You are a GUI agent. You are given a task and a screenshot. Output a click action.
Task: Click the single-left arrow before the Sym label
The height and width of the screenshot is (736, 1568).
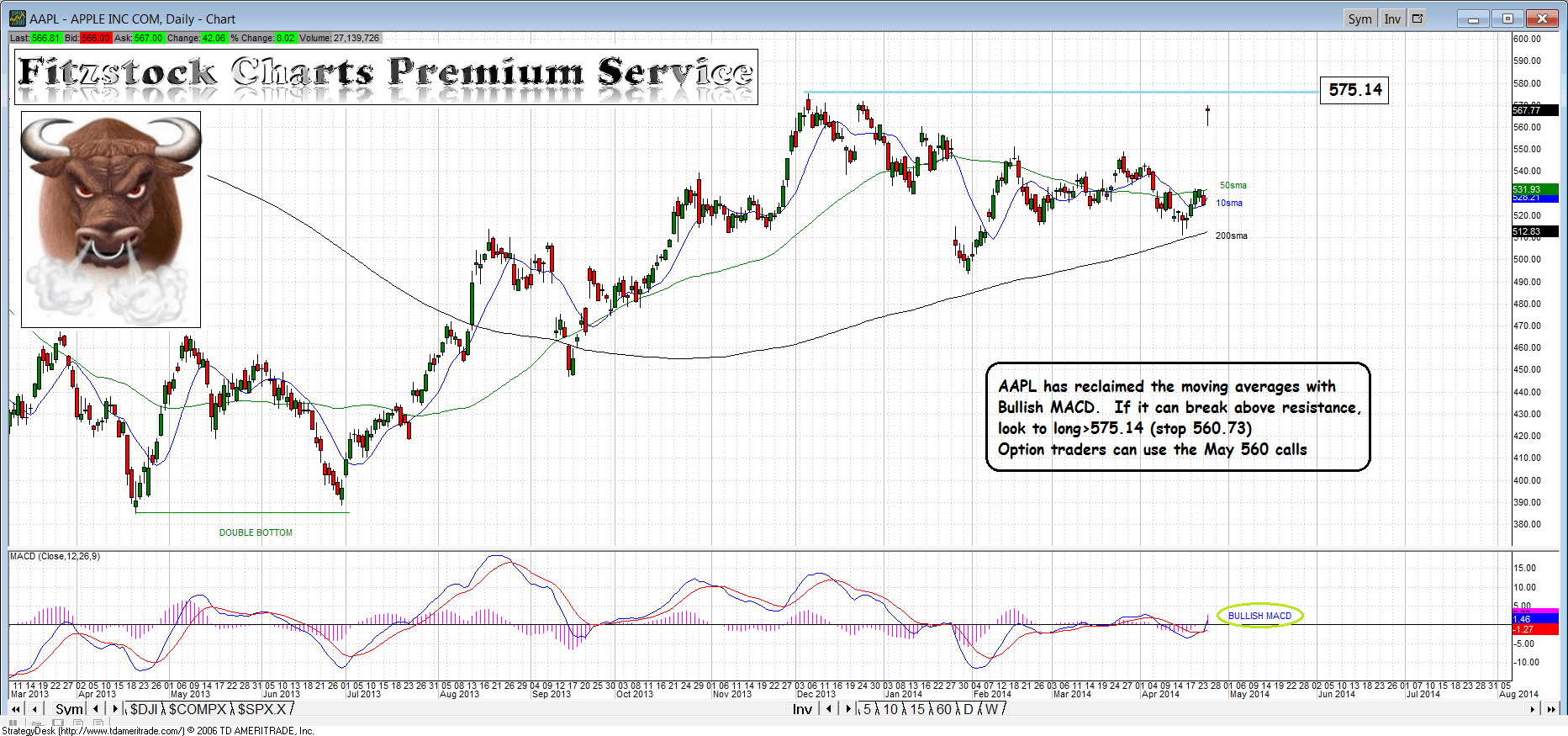pyautogui.click(x=34, y=709)
